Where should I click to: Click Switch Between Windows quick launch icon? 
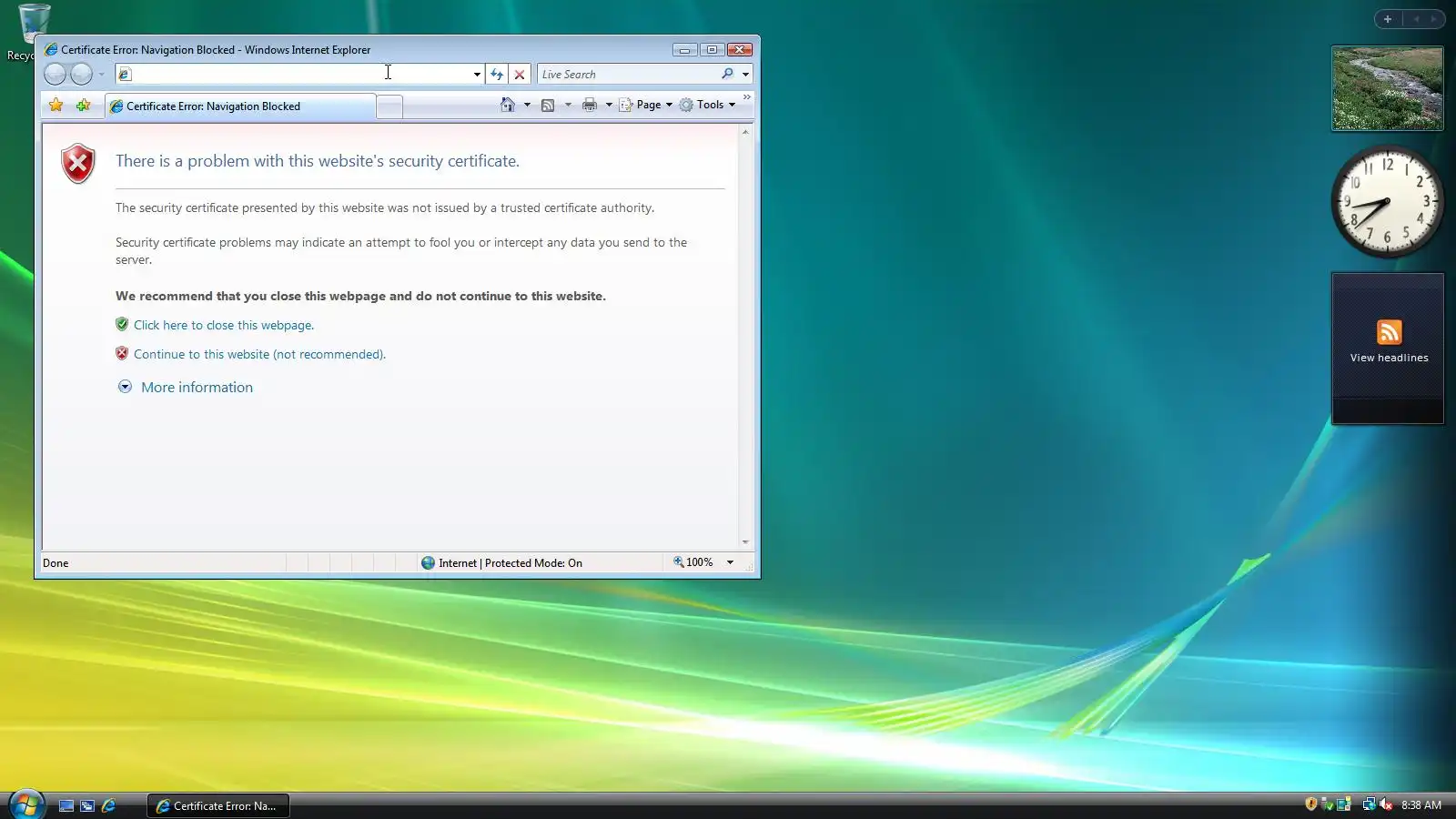87,805
